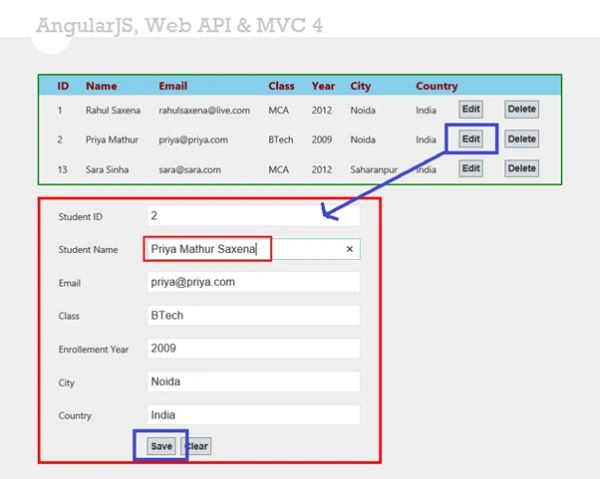Select the name cell Rahul Saxena
This screenshot has width=600, height=479.
[113, 110]
